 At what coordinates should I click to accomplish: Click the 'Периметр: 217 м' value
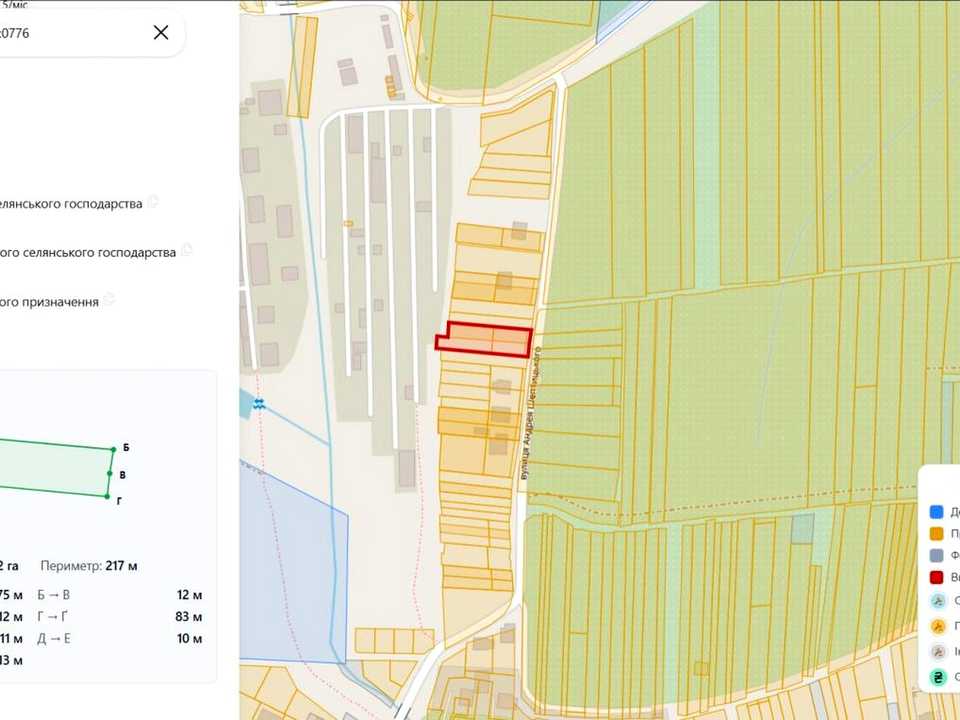tap(89, 566)
